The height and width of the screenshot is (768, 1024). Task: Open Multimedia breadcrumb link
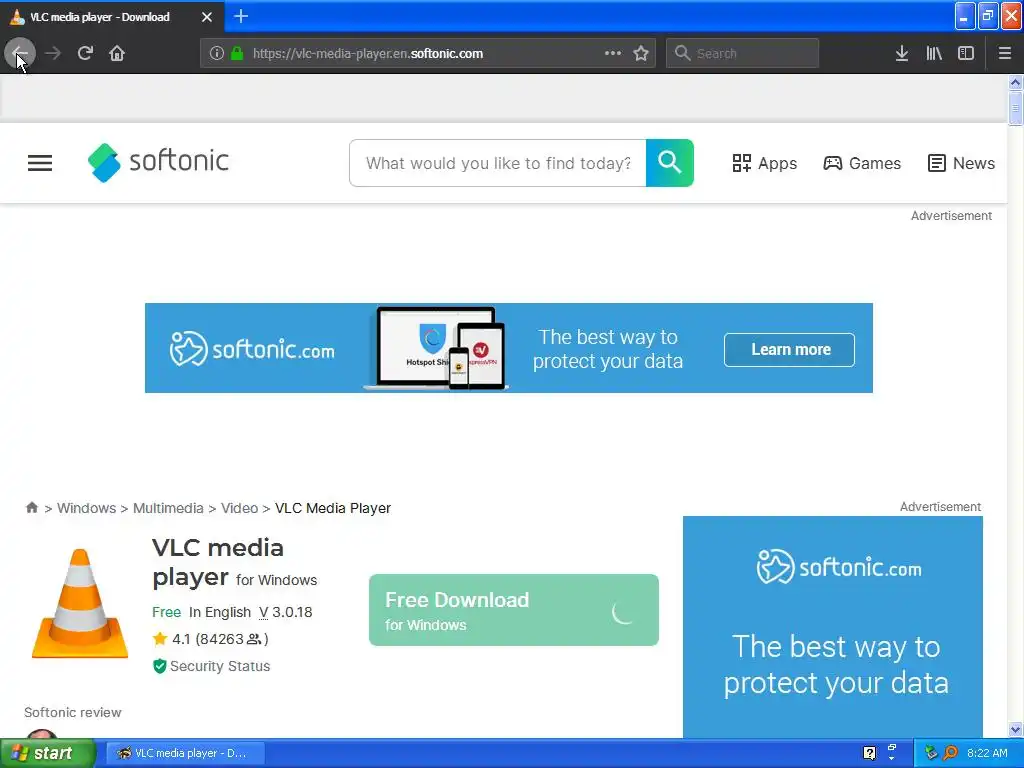168,508
